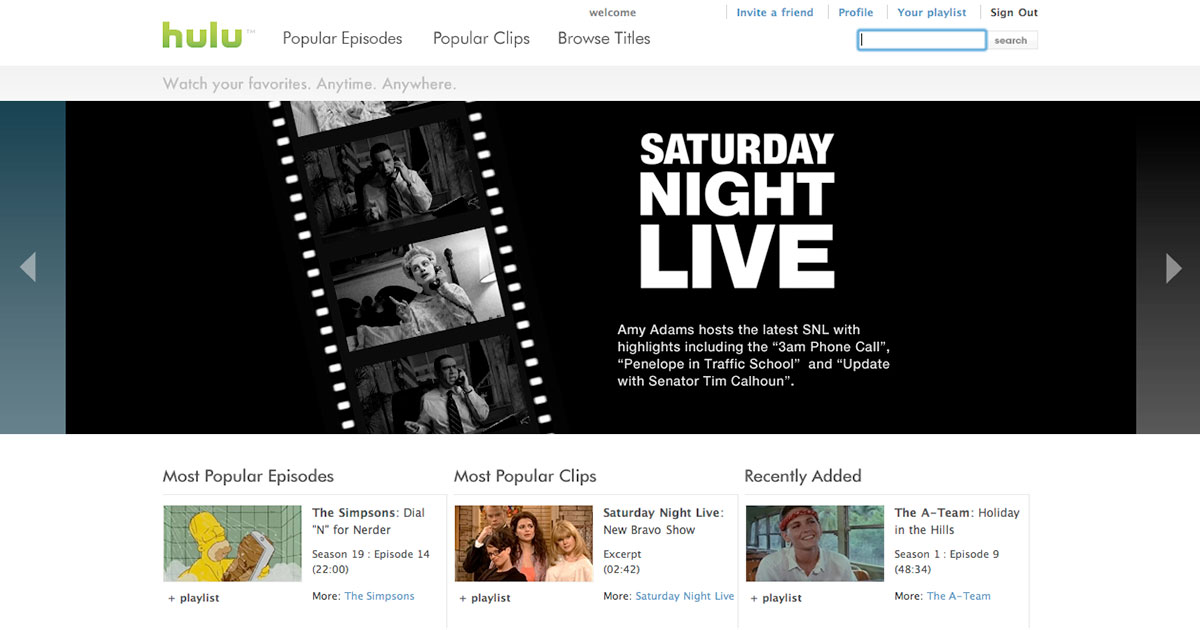Show next featured banner with right arrow
The height and width of the screenshot is (630, 1200).
[1174, 267]
